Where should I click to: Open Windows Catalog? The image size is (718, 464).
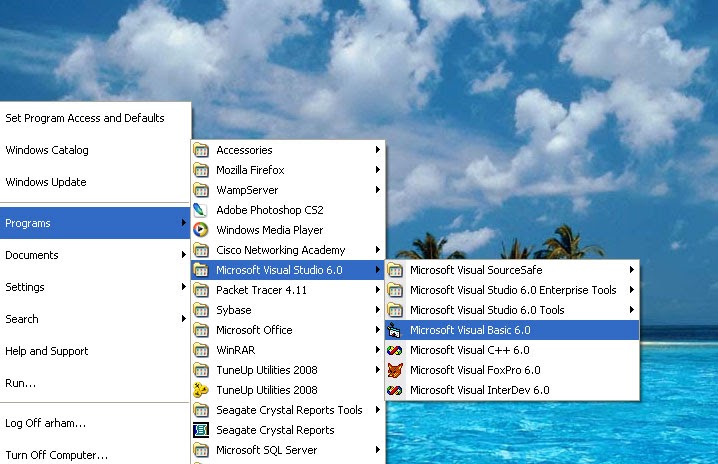click(x=95, y=150)
